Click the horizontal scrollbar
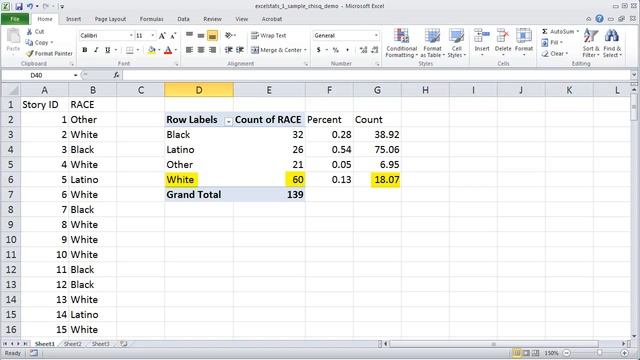 pyautogui.click(x=494, y=344)
